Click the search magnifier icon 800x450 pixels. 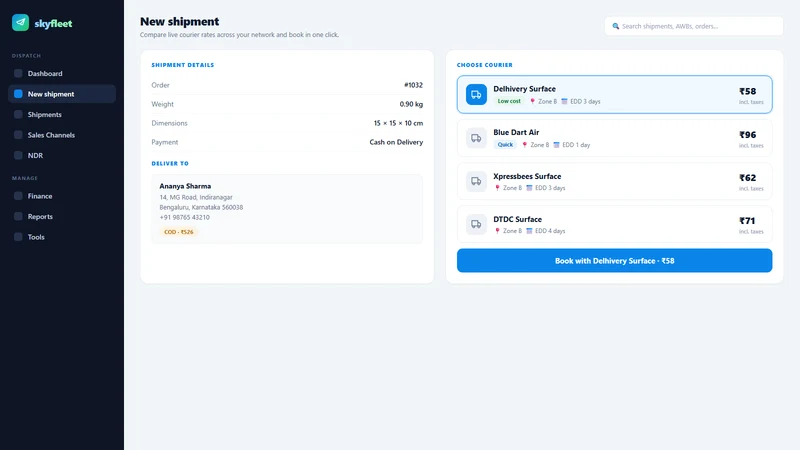[x=616, y=26]
